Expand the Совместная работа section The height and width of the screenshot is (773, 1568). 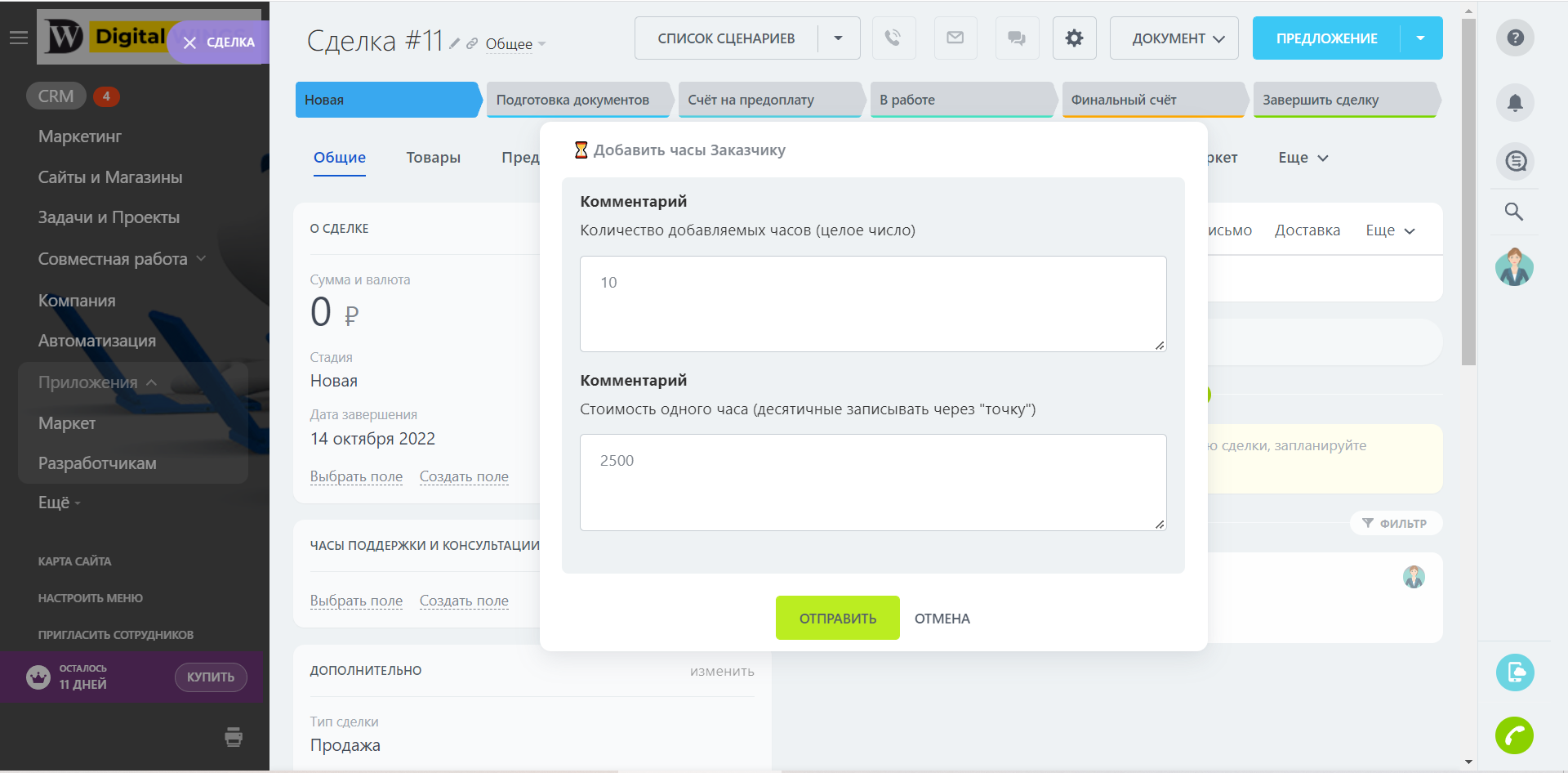click(122, 259)
